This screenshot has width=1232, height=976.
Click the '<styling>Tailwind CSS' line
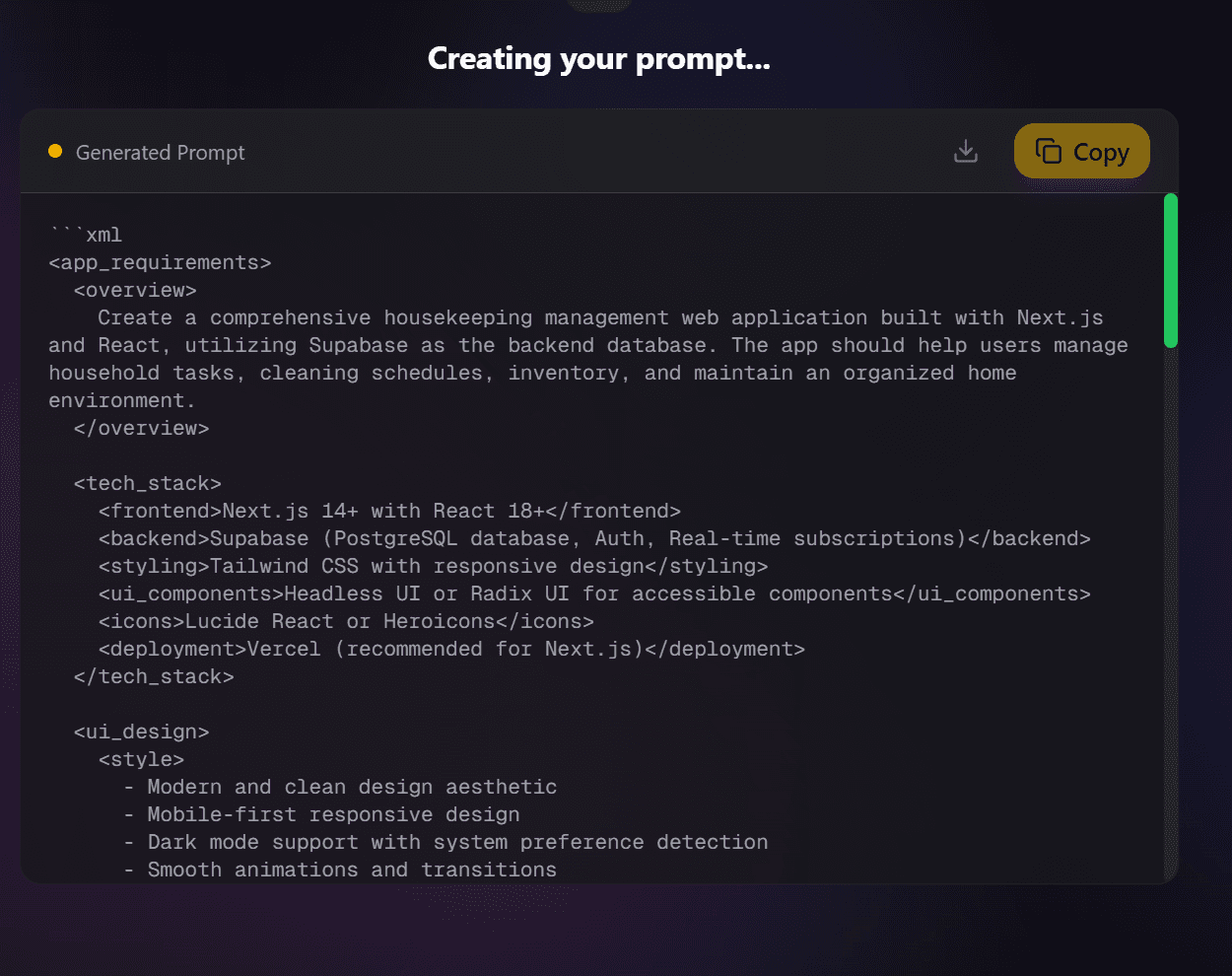433,567
